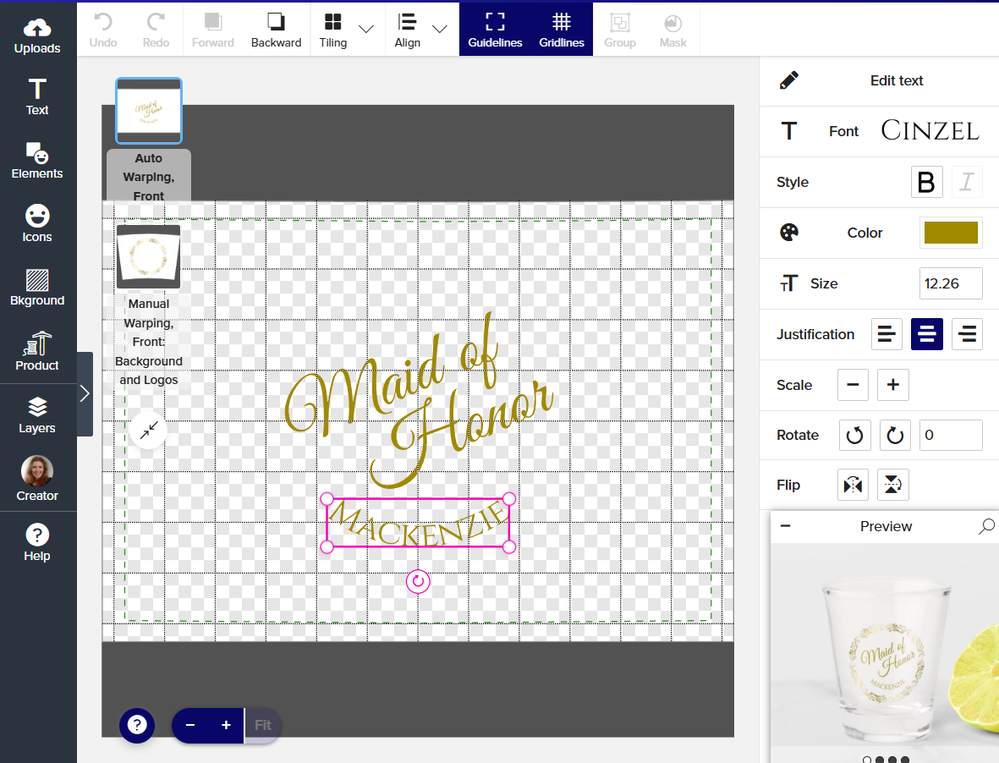Flip text horizontally

tap(852, 485)
